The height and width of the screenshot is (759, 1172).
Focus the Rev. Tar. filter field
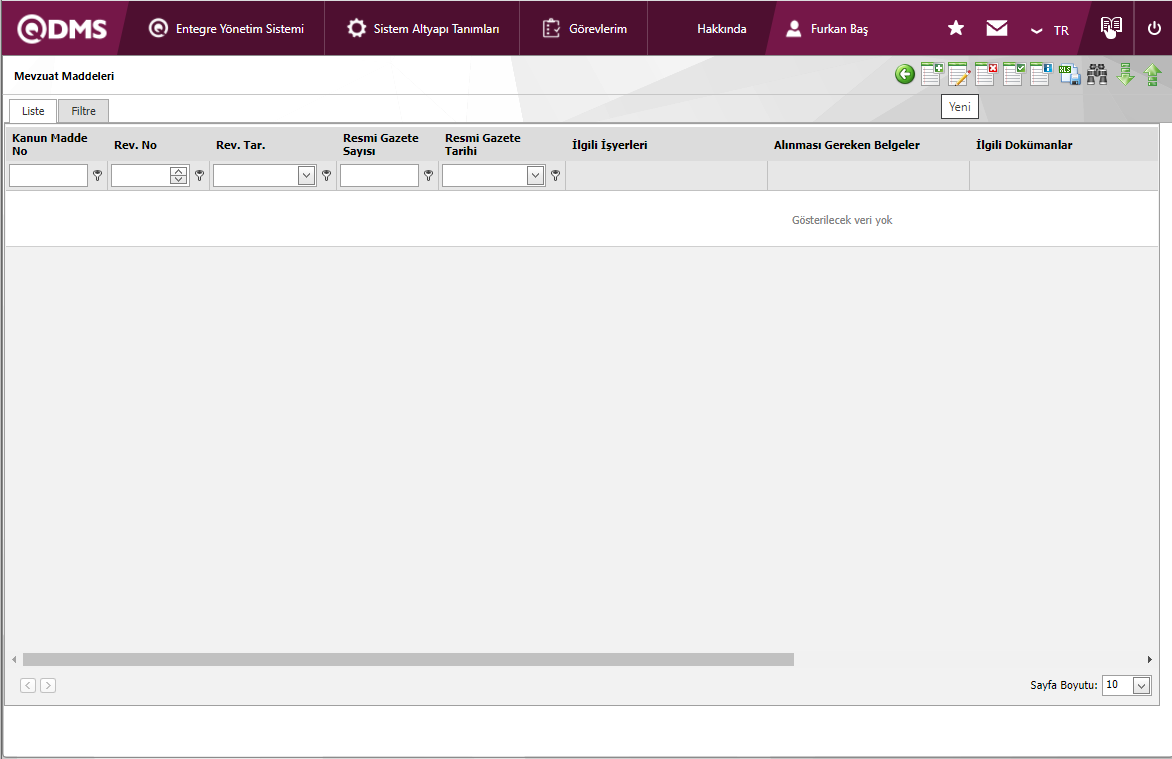coord(256,176)
